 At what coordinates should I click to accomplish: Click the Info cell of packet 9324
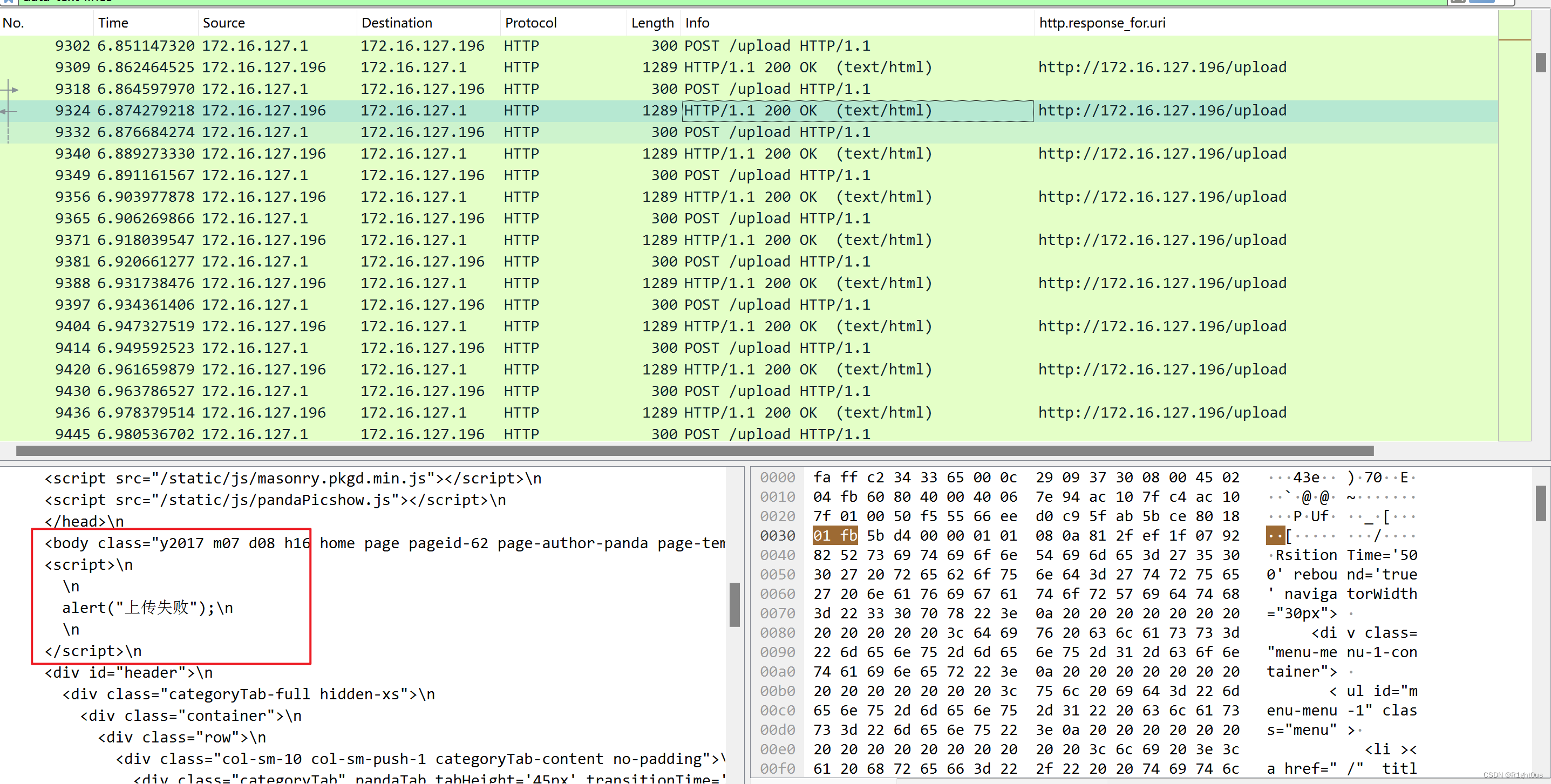(858, 111)
